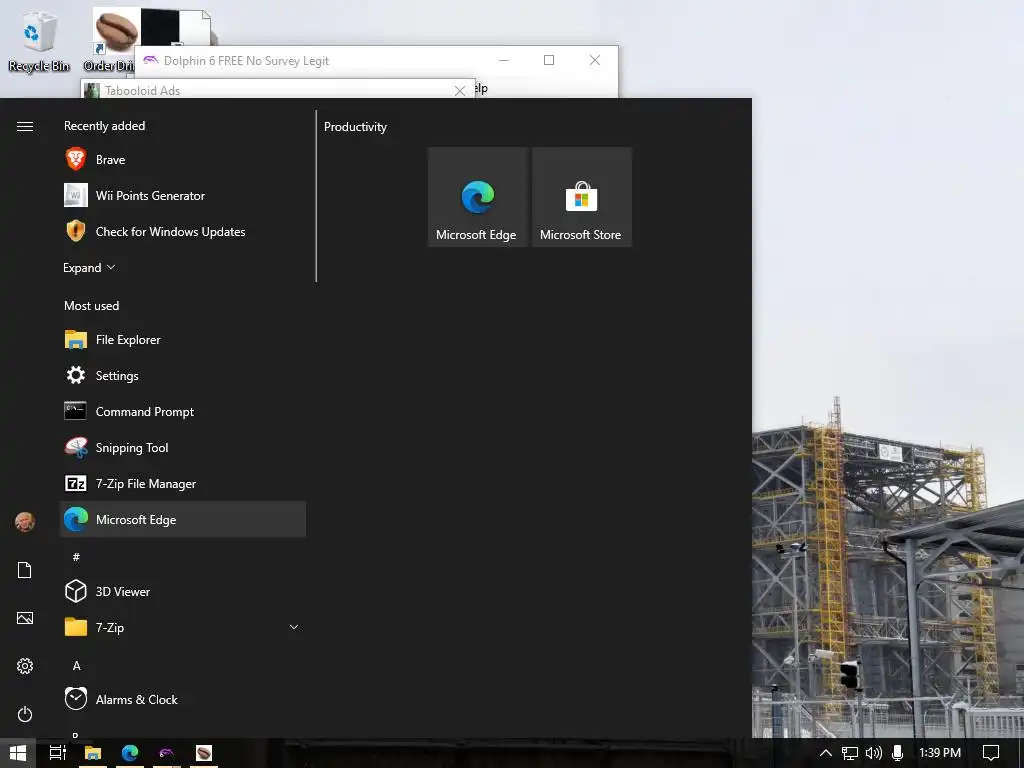Viewport: 1024px width, 768px height.
Task: Open the Snipping Tool
Action: [x=183, y=447]
